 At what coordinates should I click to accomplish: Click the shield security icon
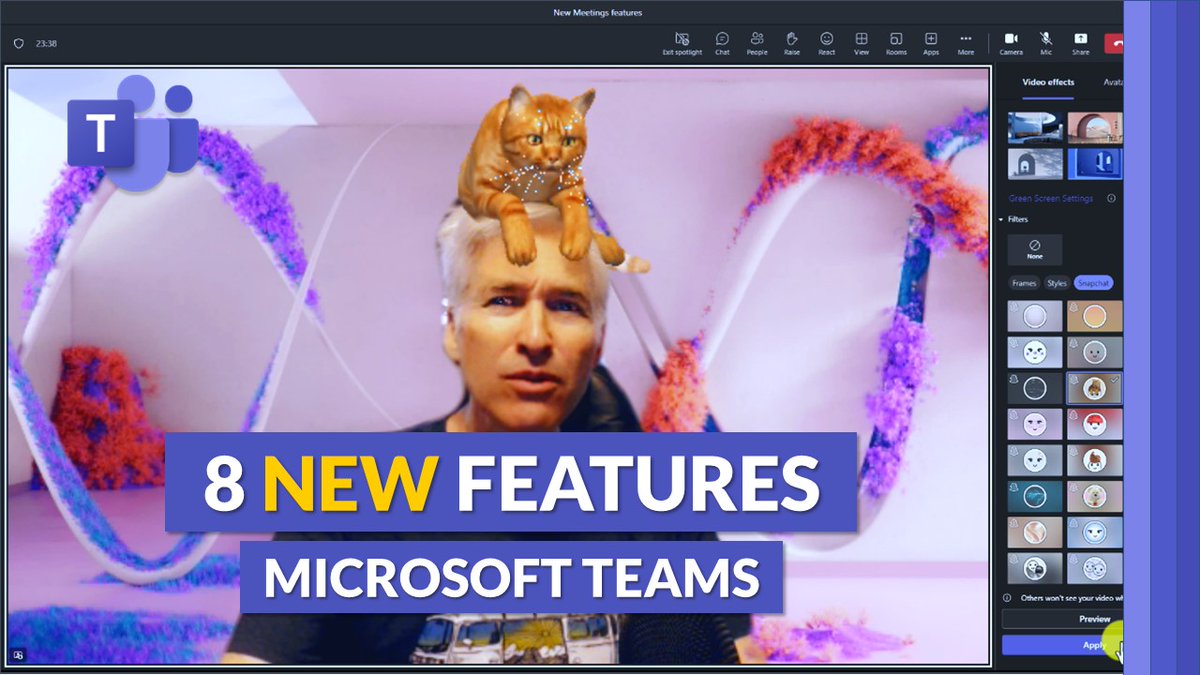[x=18, y=44]
